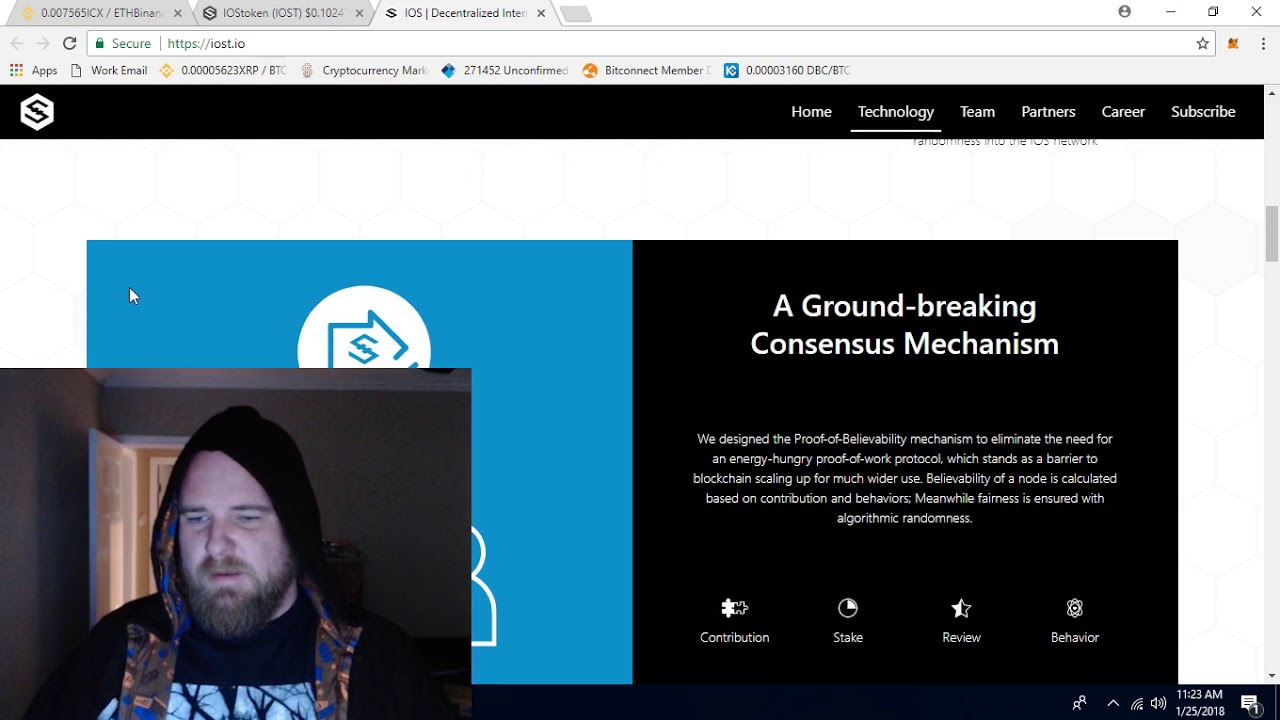Viewport: 1280px width, 720px height.
Task: Open the Home nav link
Action: (x=811, y=112)
